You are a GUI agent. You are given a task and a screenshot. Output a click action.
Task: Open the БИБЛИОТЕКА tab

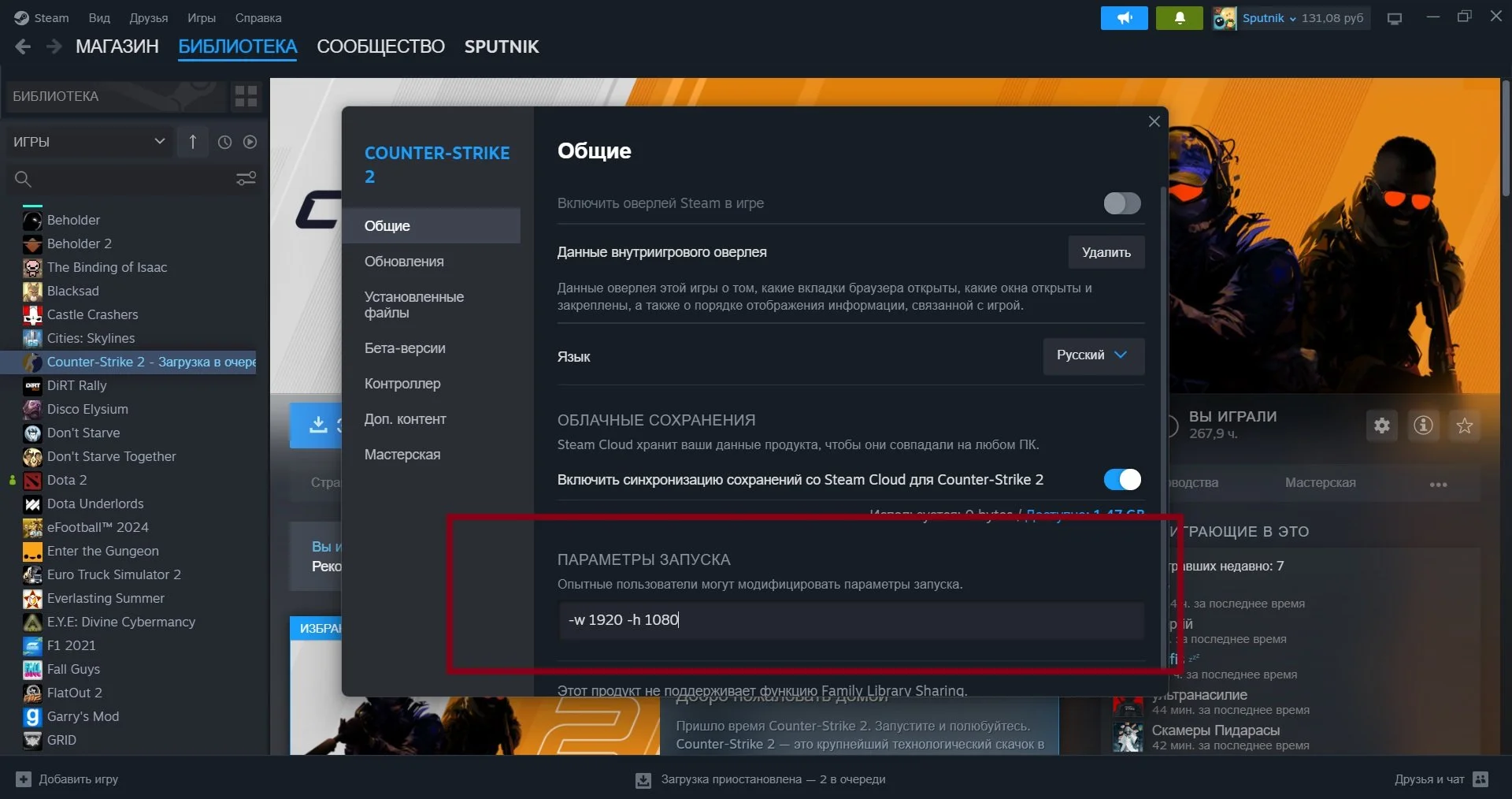(x=238, y=46)
